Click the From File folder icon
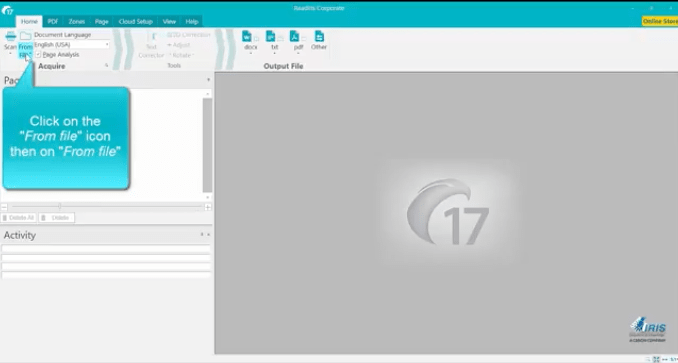The width and height of the screenshot is (678, 363). 26,36
